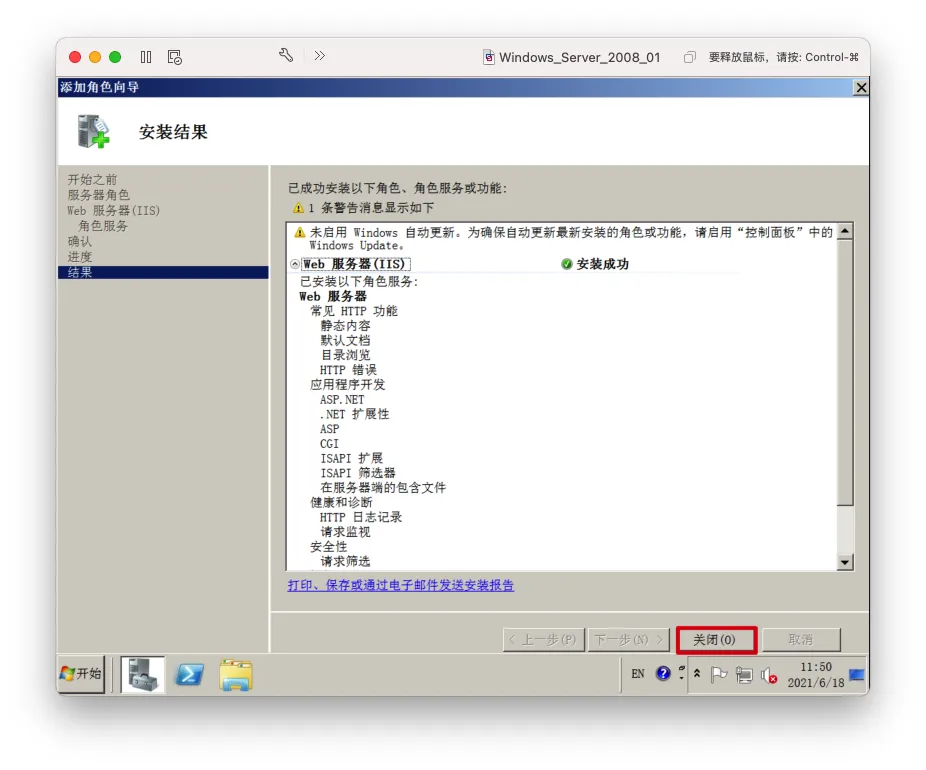Click the warning icon by 1 条警告消息

pos(299,208)
